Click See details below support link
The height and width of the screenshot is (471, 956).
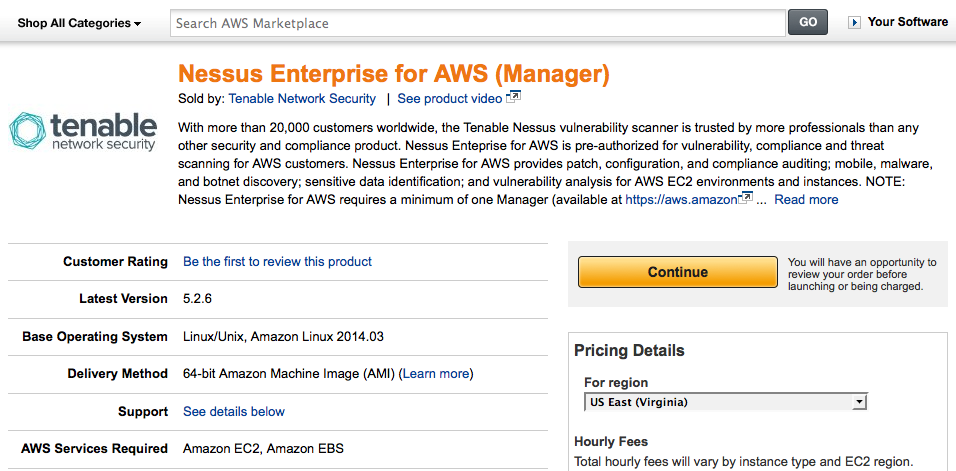coord(234,411)
